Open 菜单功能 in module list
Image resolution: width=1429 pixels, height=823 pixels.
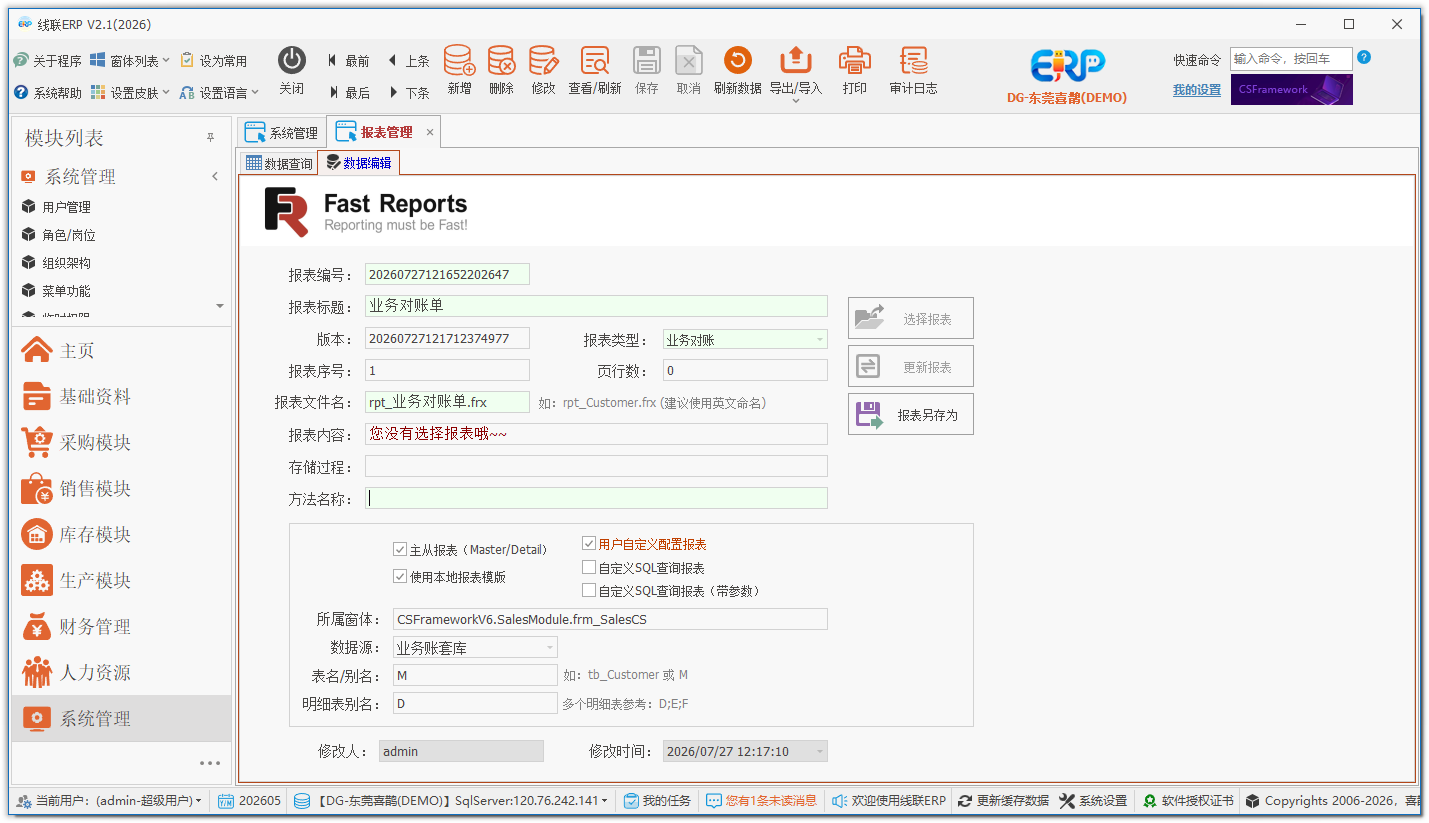tap(66, 291)
